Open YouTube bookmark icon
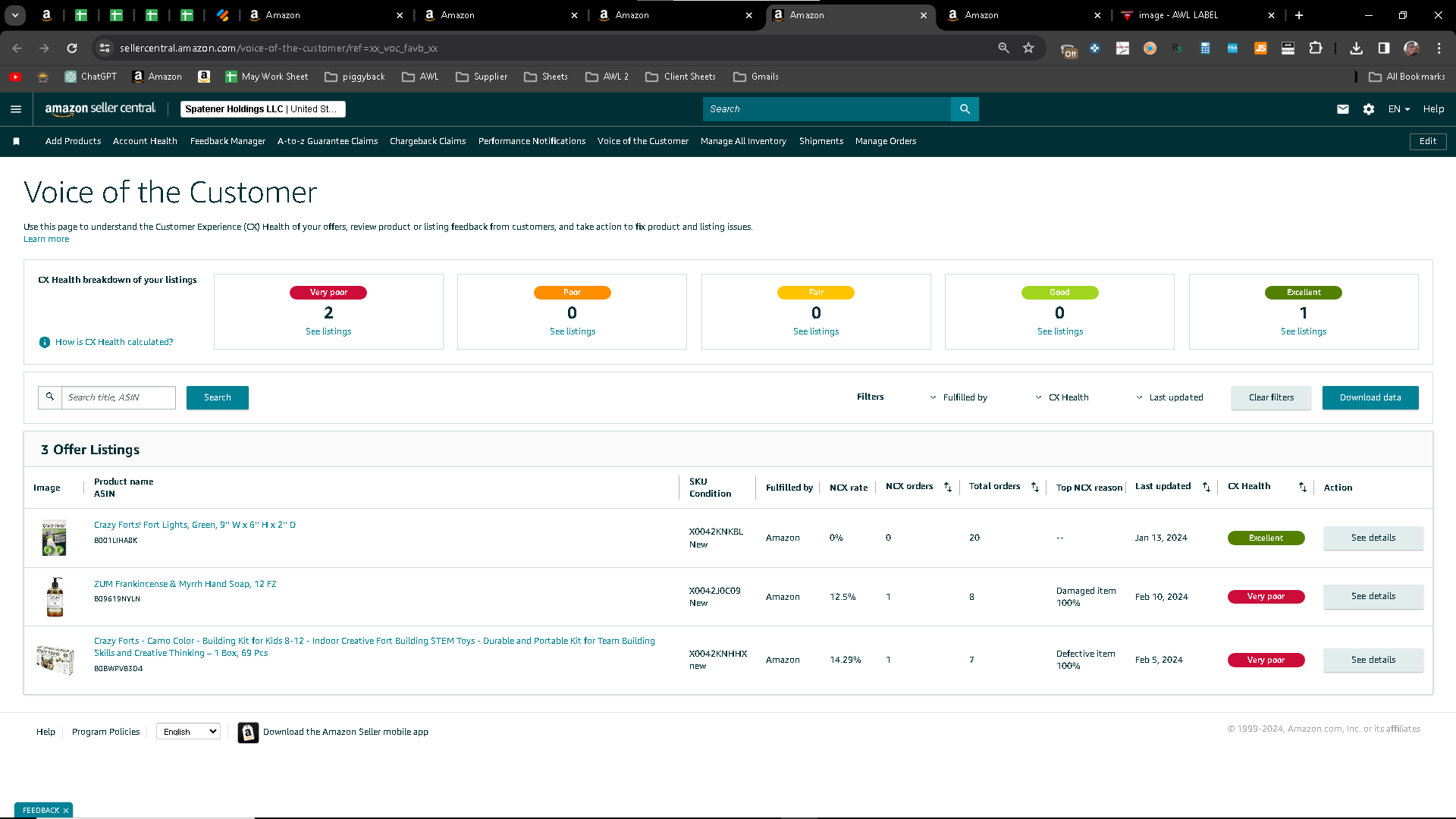 15,77
